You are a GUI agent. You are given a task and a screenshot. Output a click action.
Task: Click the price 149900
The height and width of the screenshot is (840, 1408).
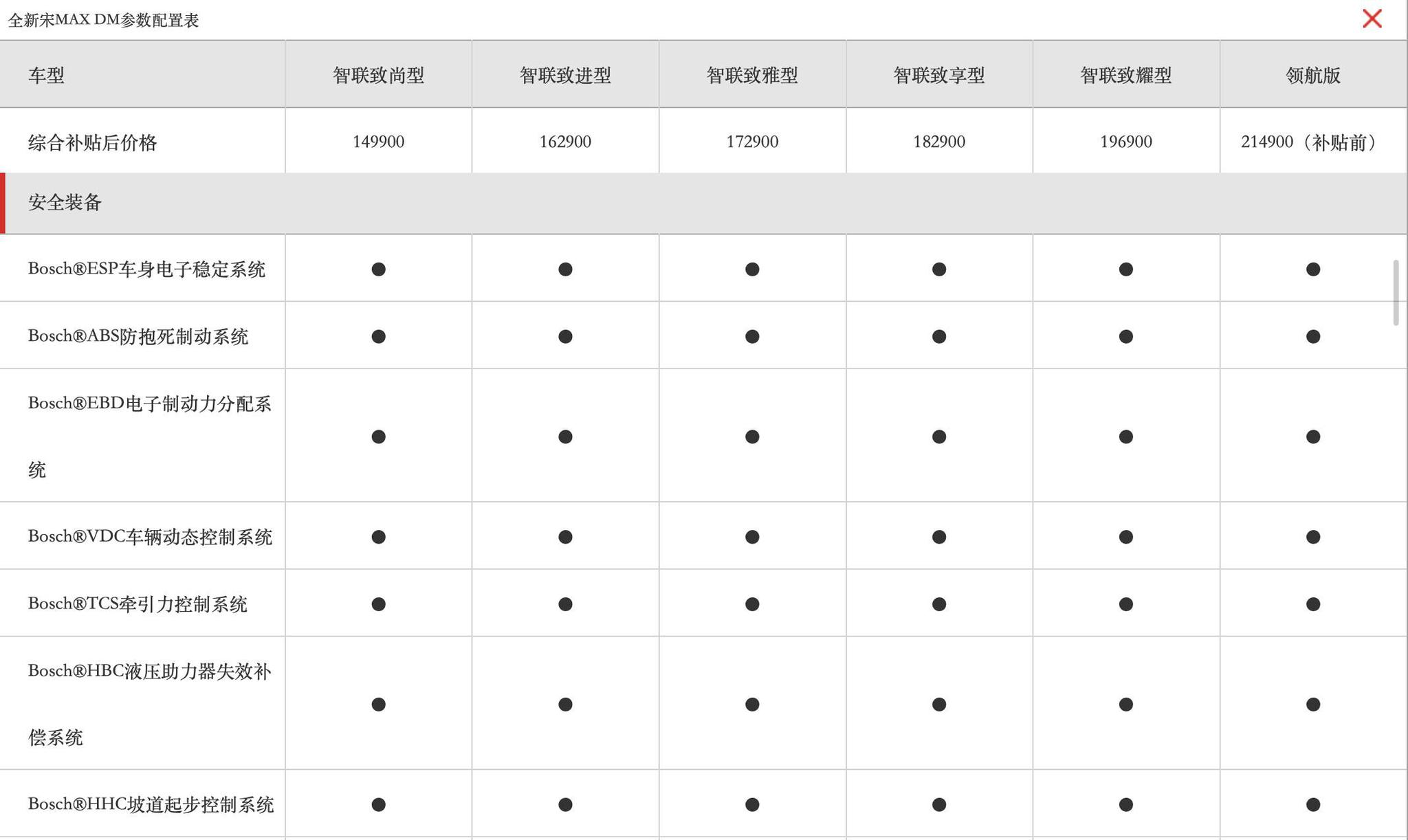[378, 142]
